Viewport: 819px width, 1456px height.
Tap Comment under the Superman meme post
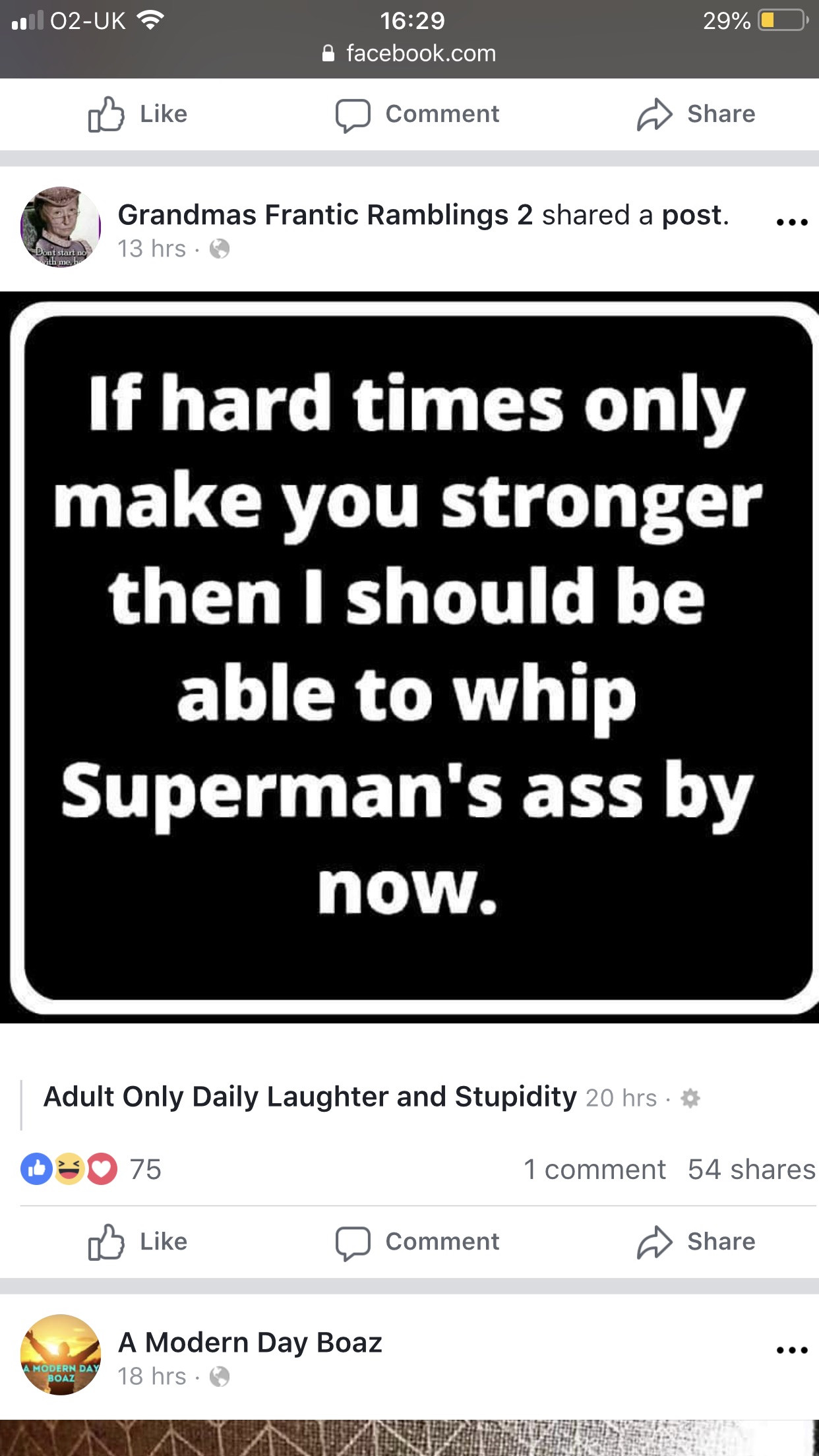[x=417, y=1242]
